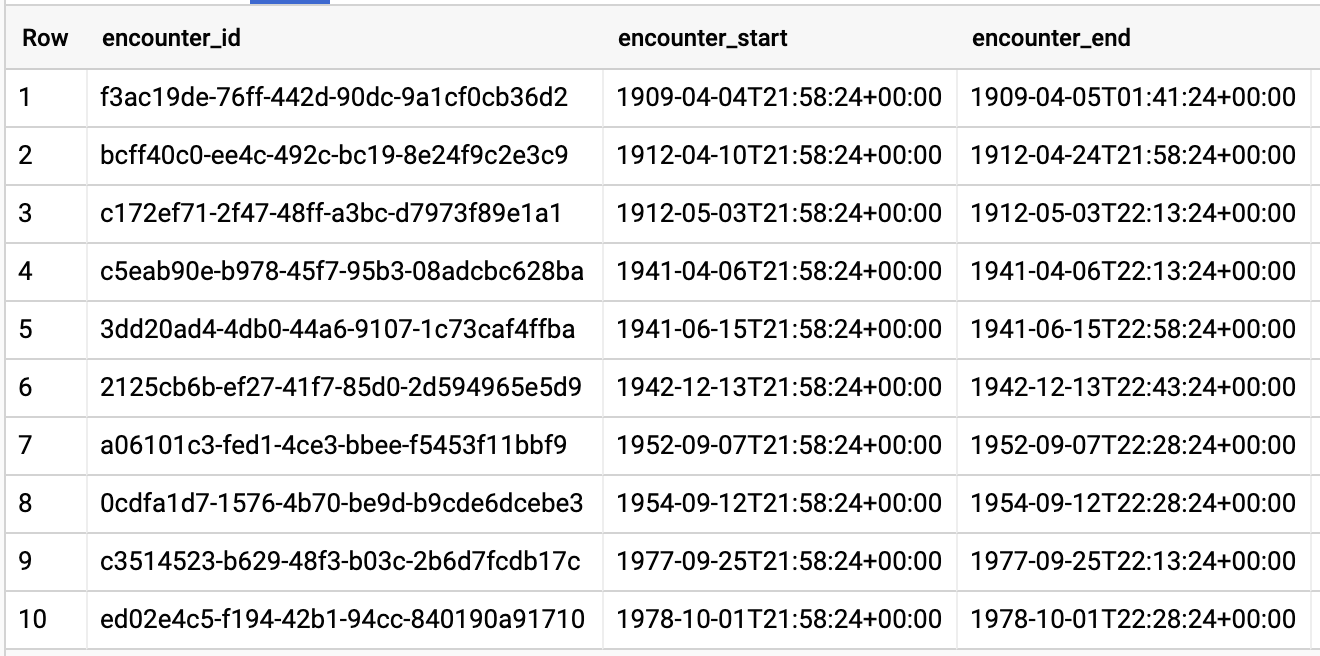
Task: Click end time 1909-04-05T01:41:24
Action: 1133,98
